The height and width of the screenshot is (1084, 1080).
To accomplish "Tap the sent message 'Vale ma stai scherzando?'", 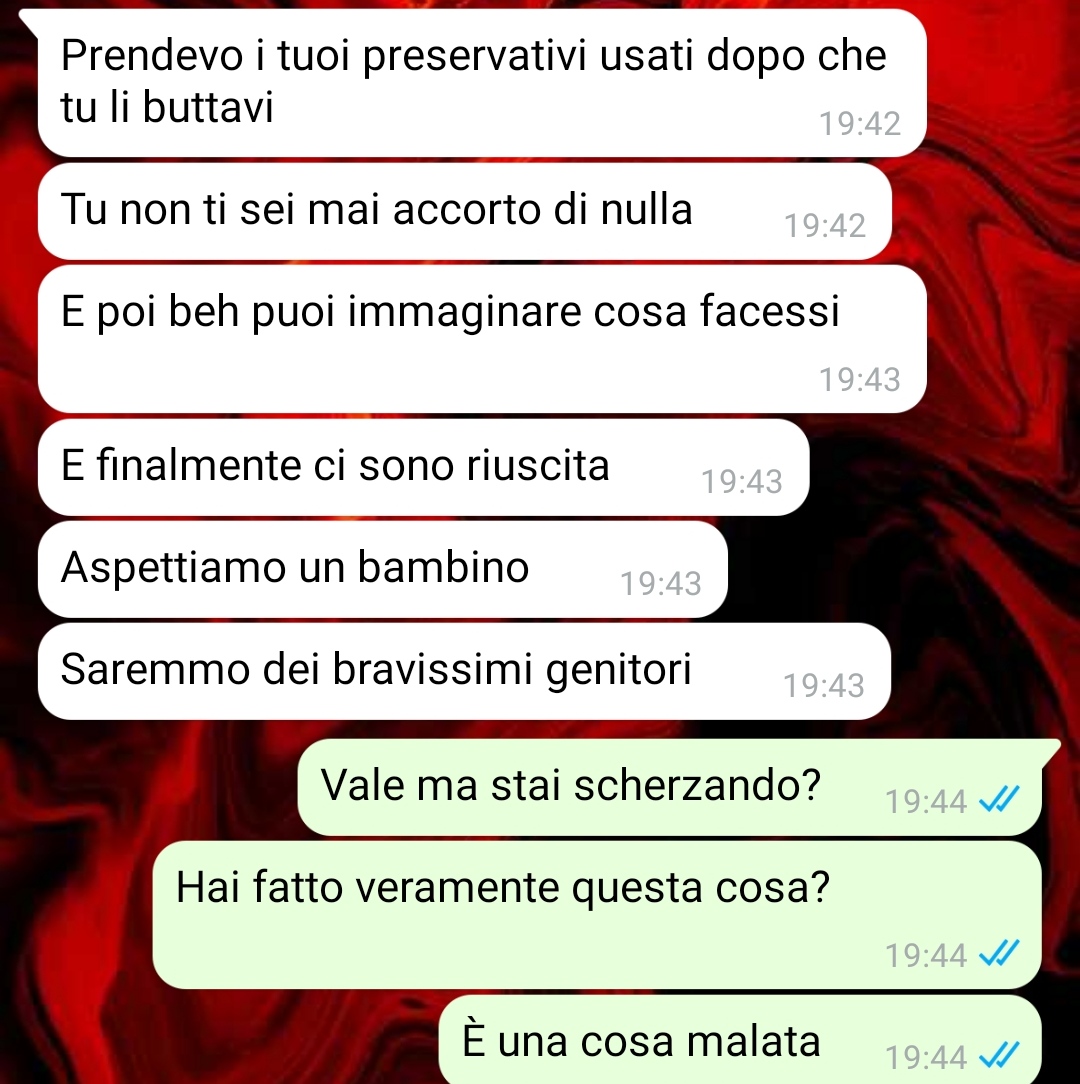I will pos(669,787).
